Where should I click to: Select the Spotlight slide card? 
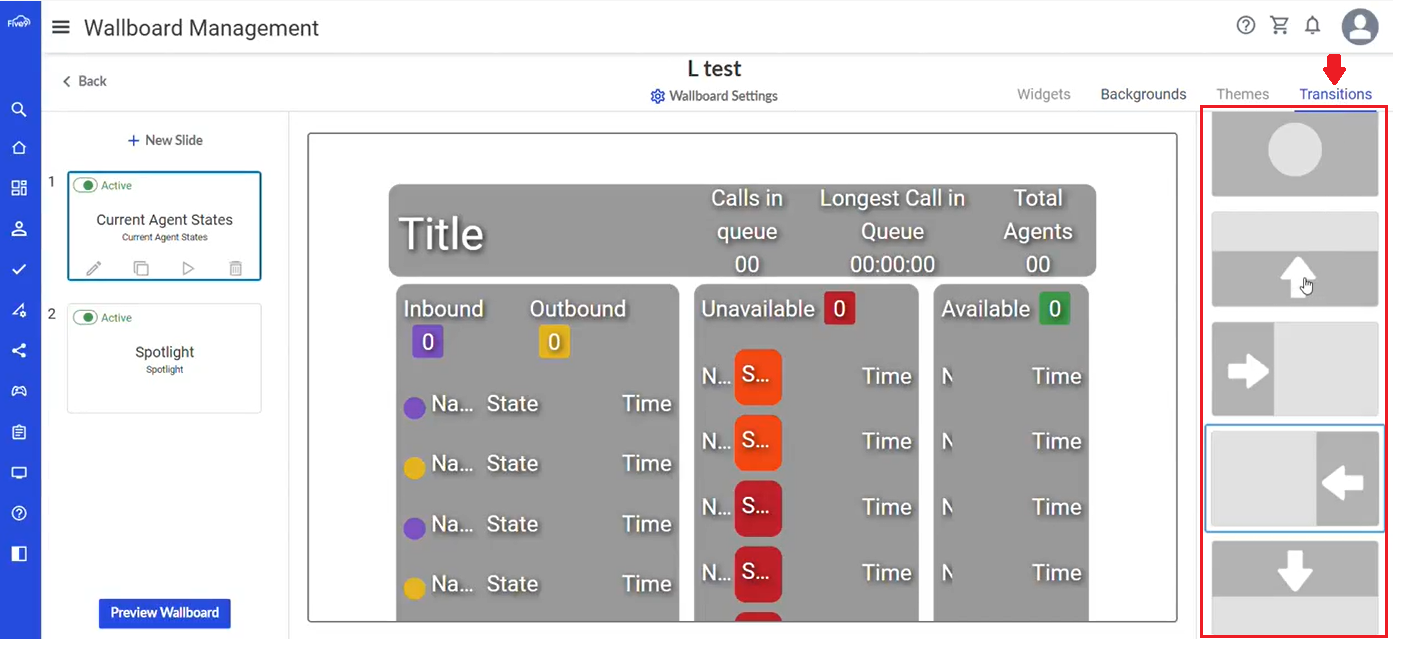164,358
